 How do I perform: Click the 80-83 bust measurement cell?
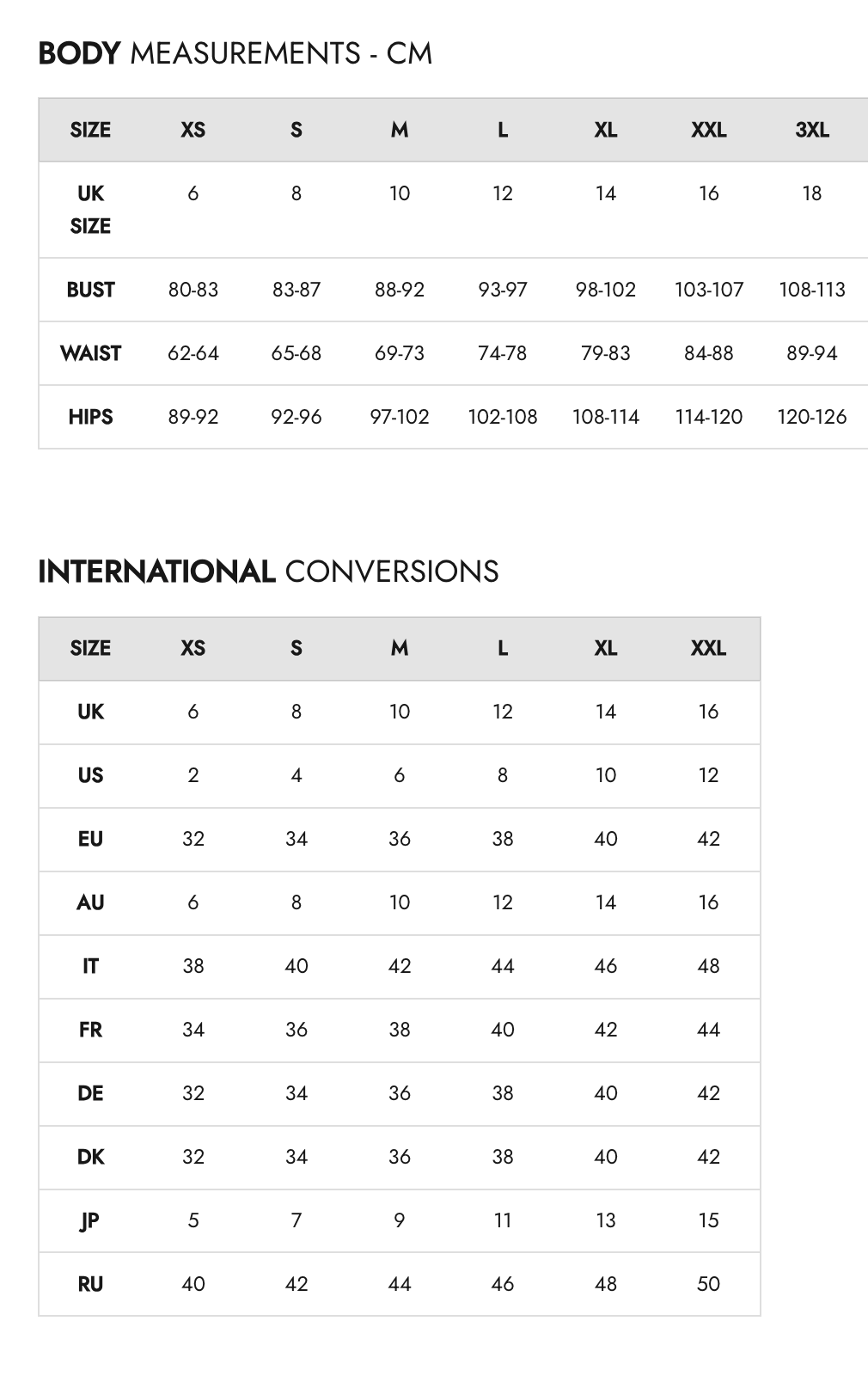click(x=193, y=290)
